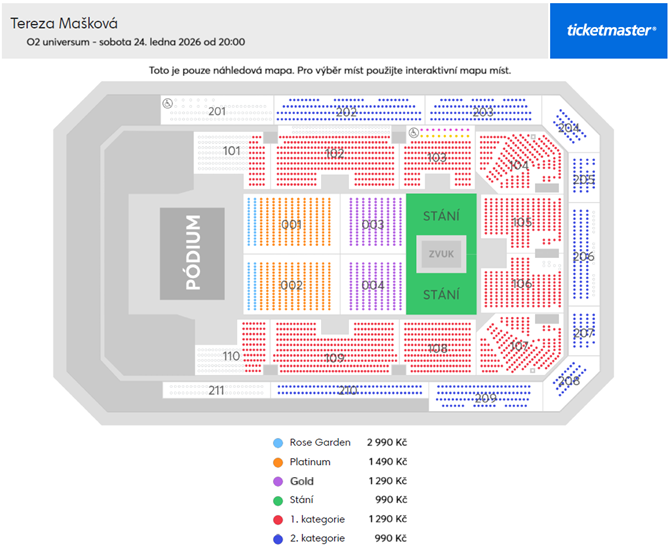Pick section 202 blue seats

[x=348, y=110]
